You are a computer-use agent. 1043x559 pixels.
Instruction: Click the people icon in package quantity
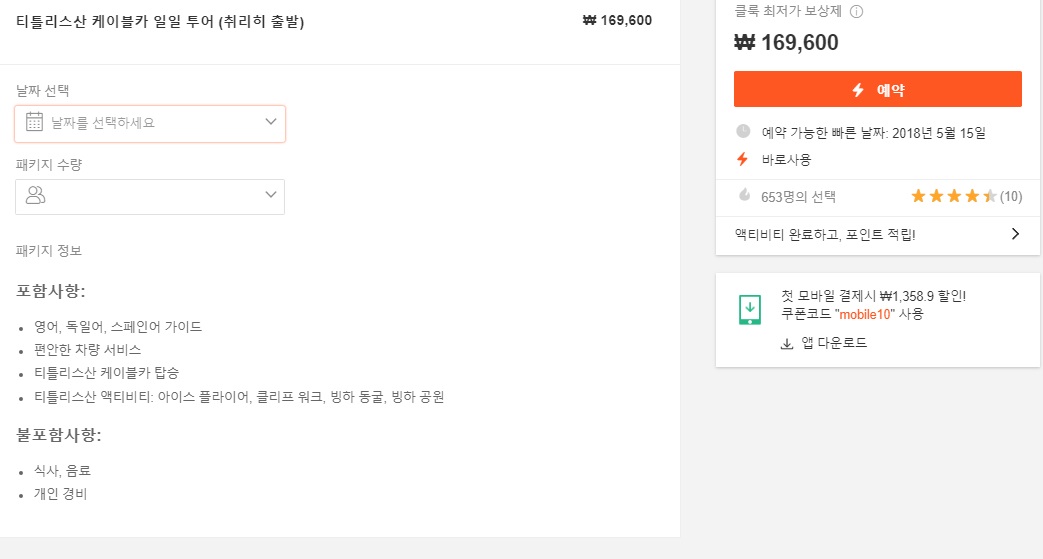[35, 195]
